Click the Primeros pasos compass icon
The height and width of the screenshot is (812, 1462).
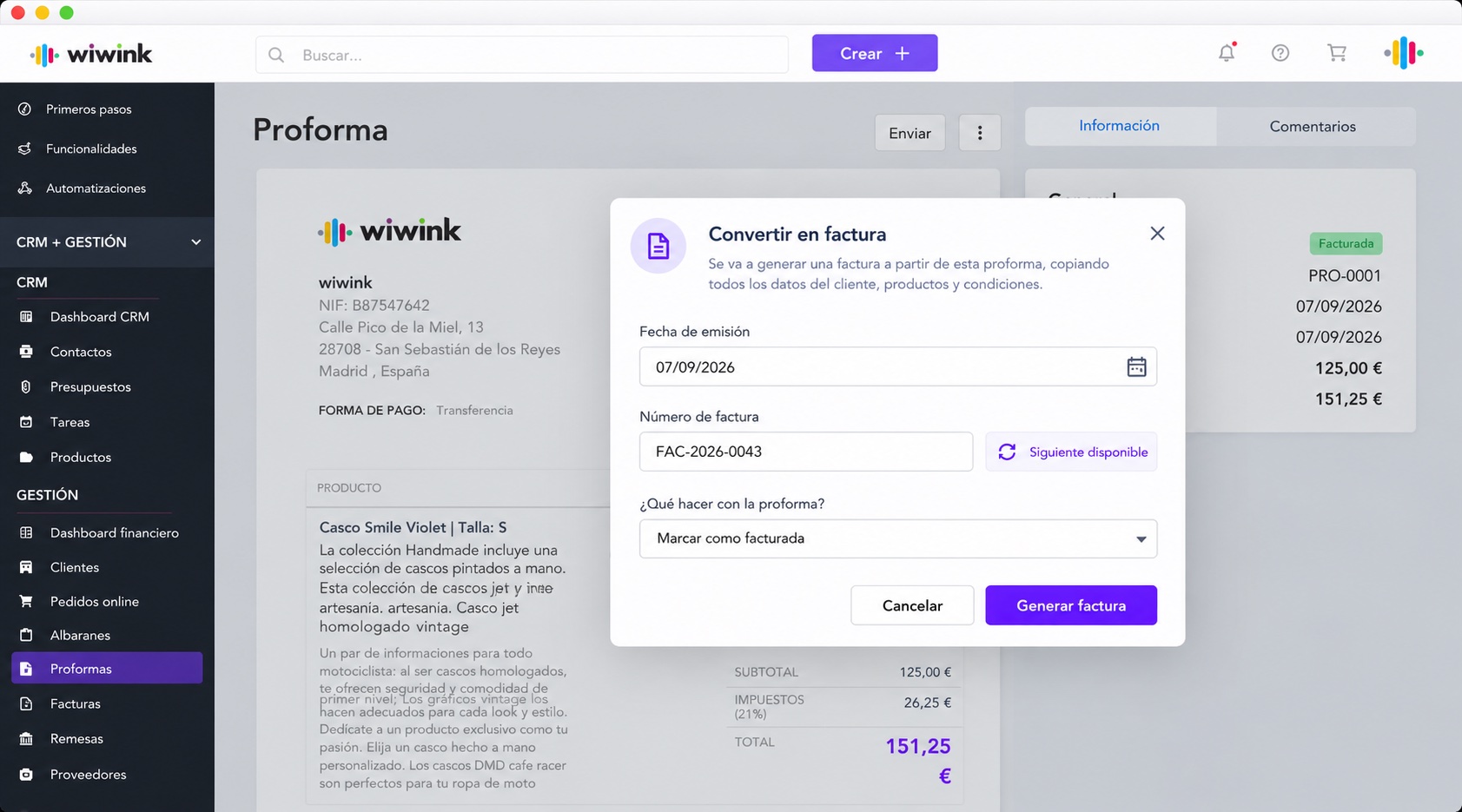(25, 109)
